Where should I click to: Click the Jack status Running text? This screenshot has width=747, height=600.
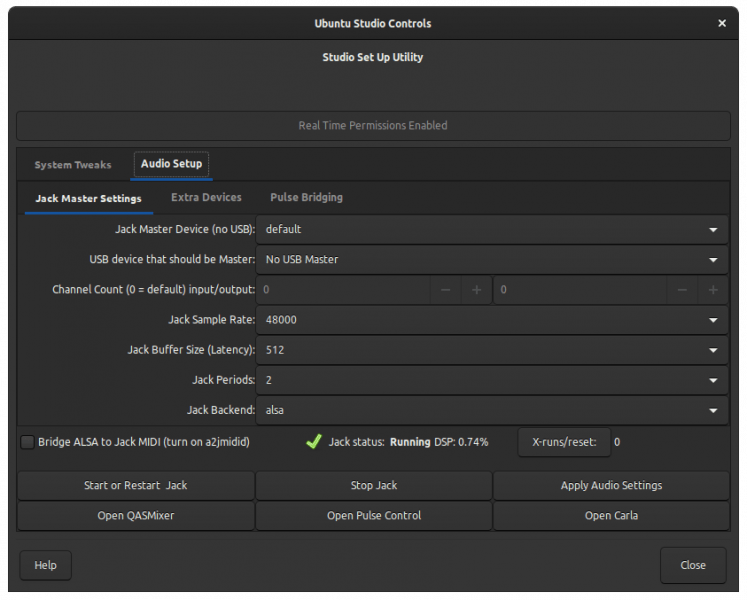coord(410,442)
